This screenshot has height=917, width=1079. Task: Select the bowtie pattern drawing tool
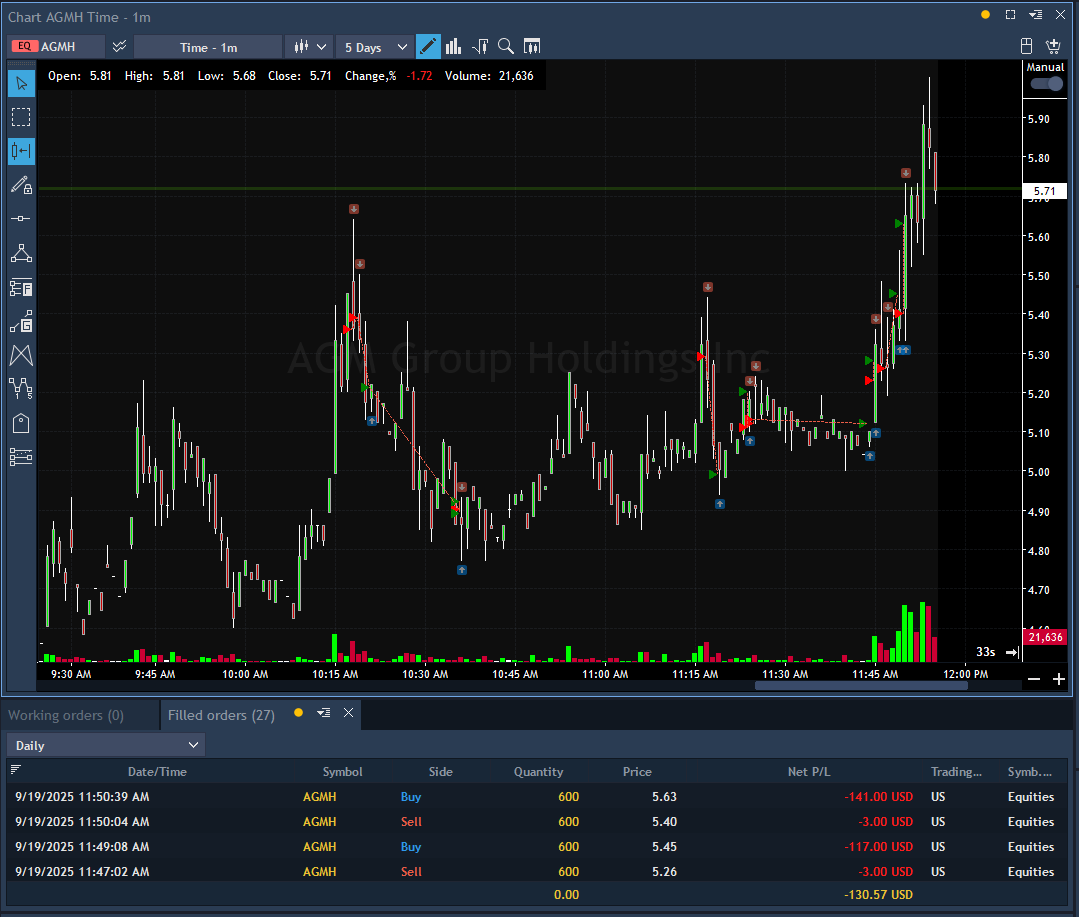[21, 355]
